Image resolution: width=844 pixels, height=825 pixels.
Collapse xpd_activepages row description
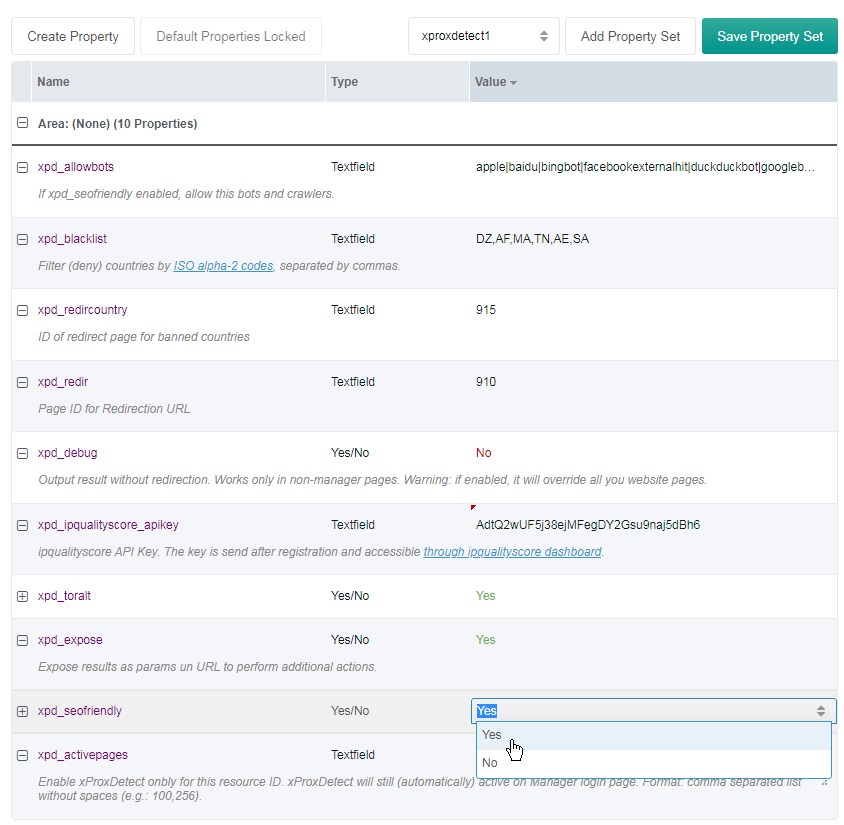coord(22,756)
